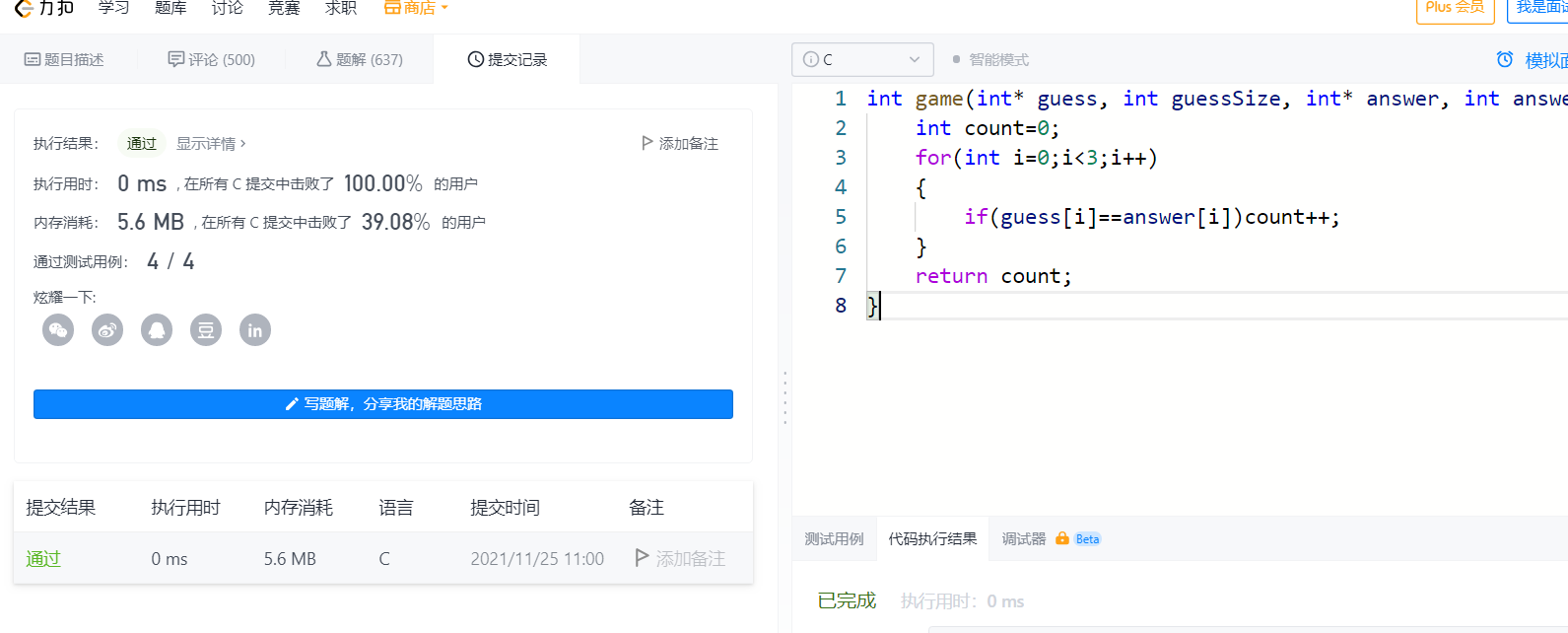Image resolution: width=1568 pixels, height=633 pixels.
Task: Open the 学习 menu
Action: click(x=114, y=8)
